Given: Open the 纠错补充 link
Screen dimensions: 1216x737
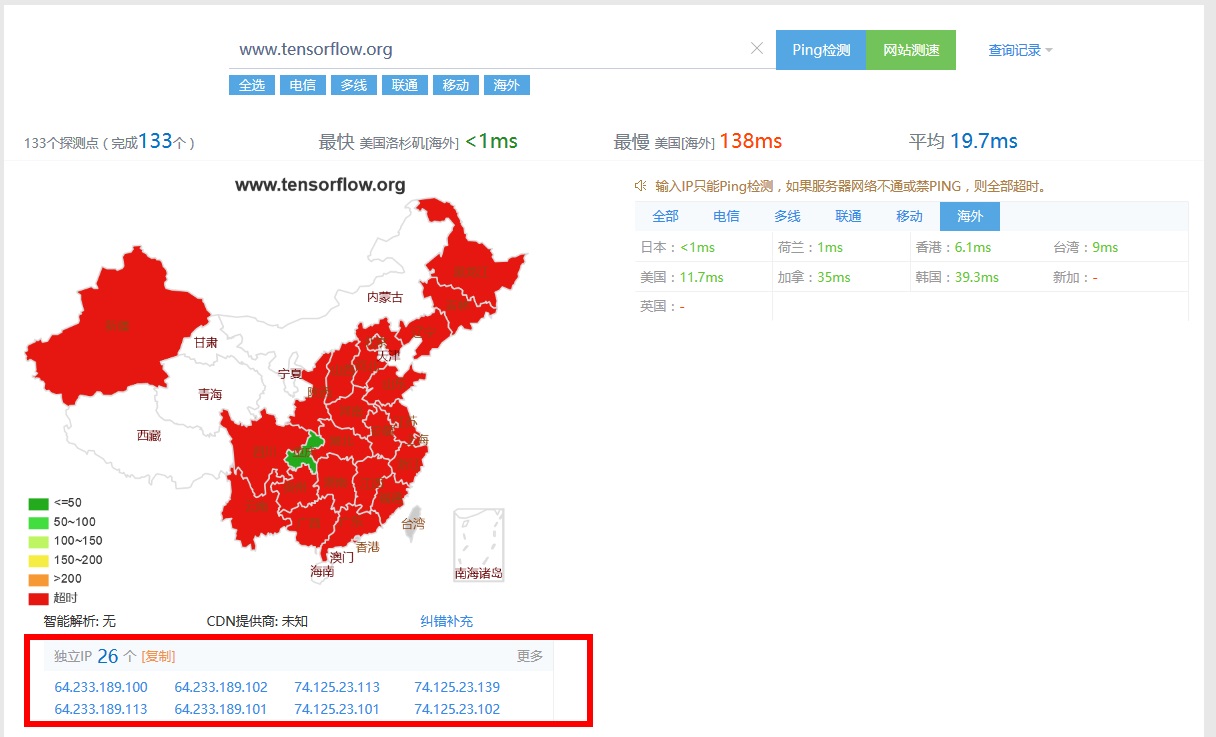Looking at the screenshot, I should coord(446,621).
